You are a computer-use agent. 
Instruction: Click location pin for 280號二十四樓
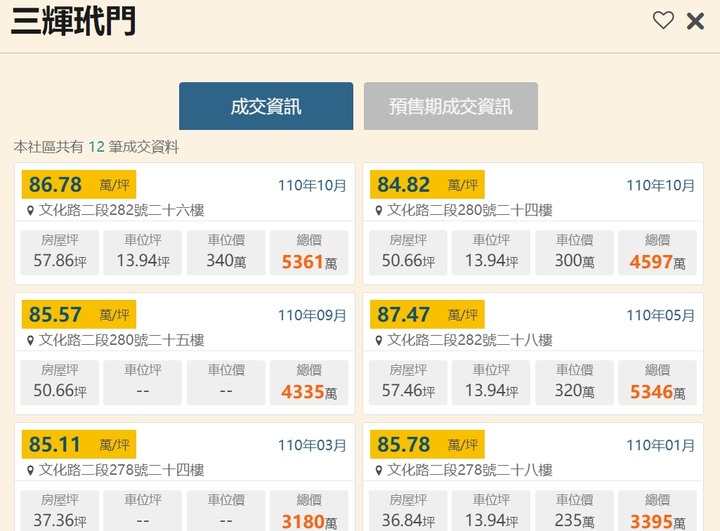point(379,211)
